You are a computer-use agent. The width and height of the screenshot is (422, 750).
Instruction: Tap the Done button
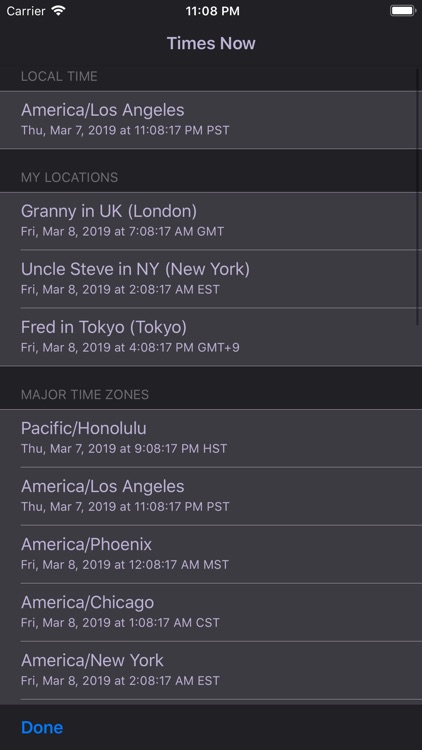(42, 727)
